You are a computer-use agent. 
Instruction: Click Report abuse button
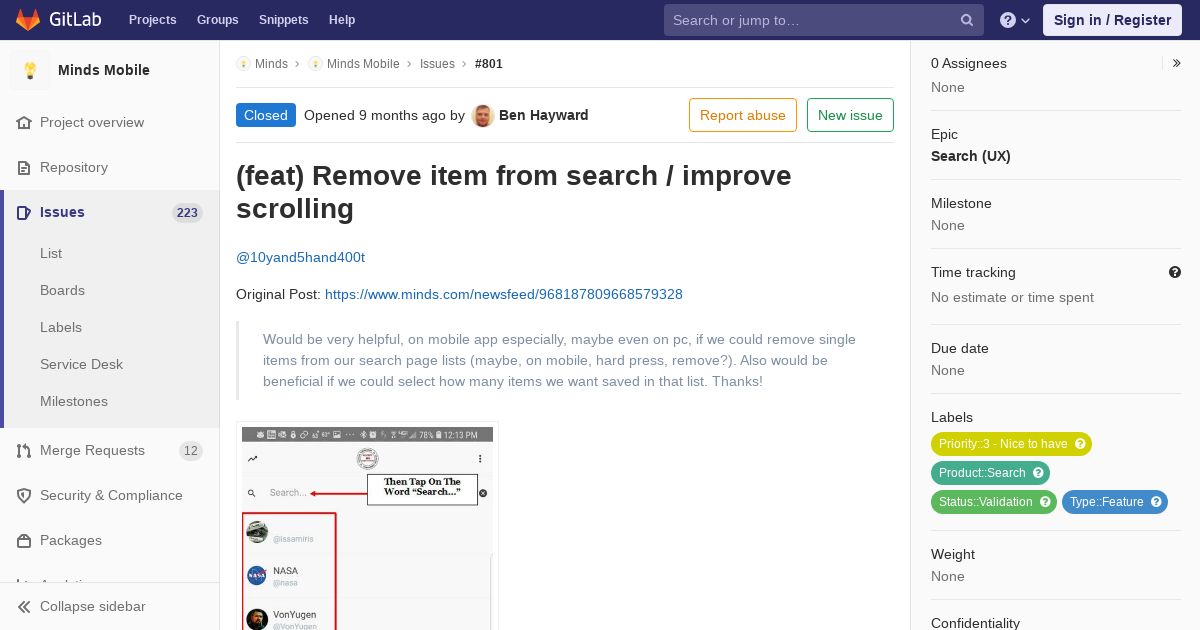(743, 115)
